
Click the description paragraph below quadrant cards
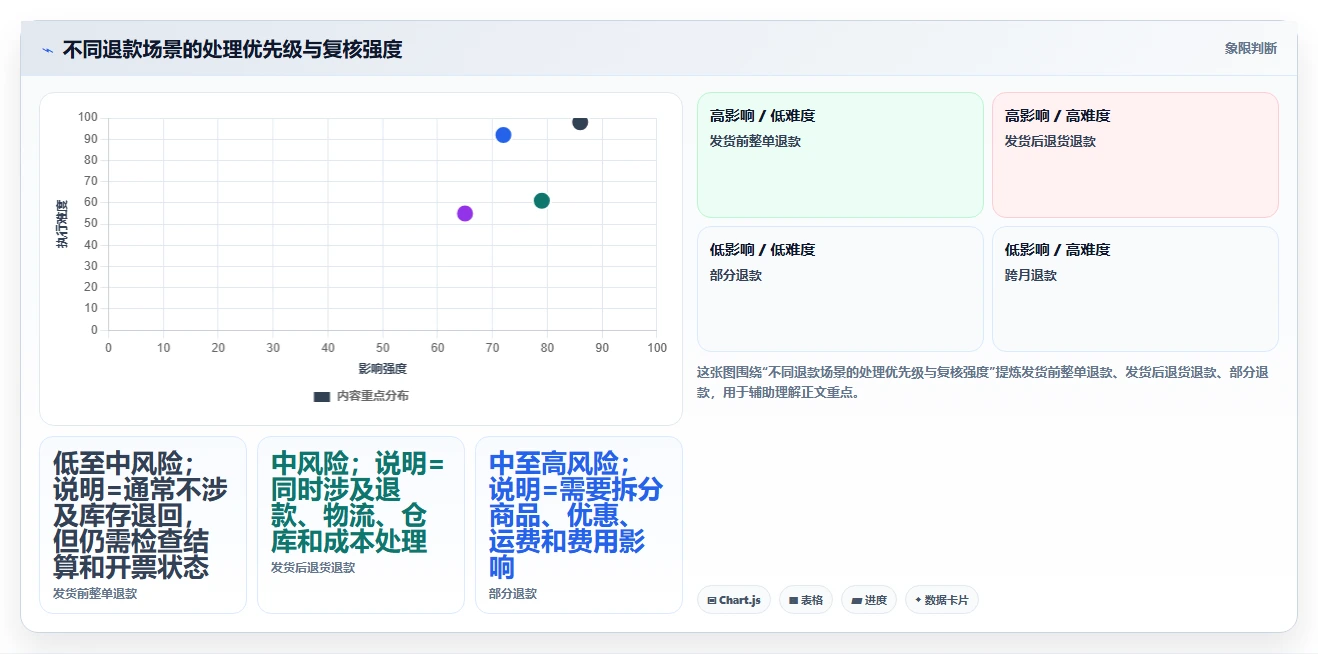tap(983, 382)
